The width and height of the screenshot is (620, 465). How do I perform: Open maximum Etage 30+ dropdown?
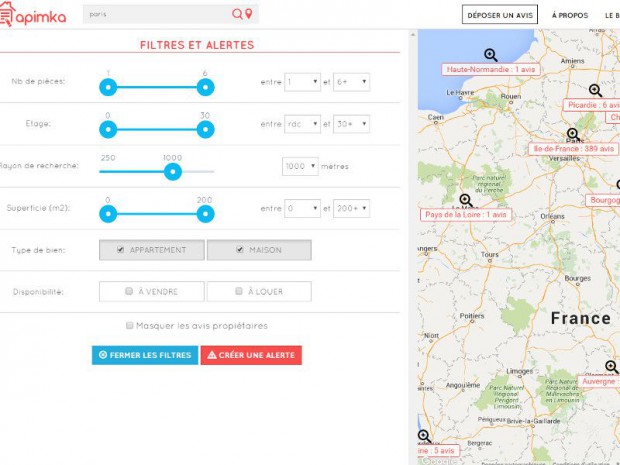pyautogui.click(x=352, y=124)
